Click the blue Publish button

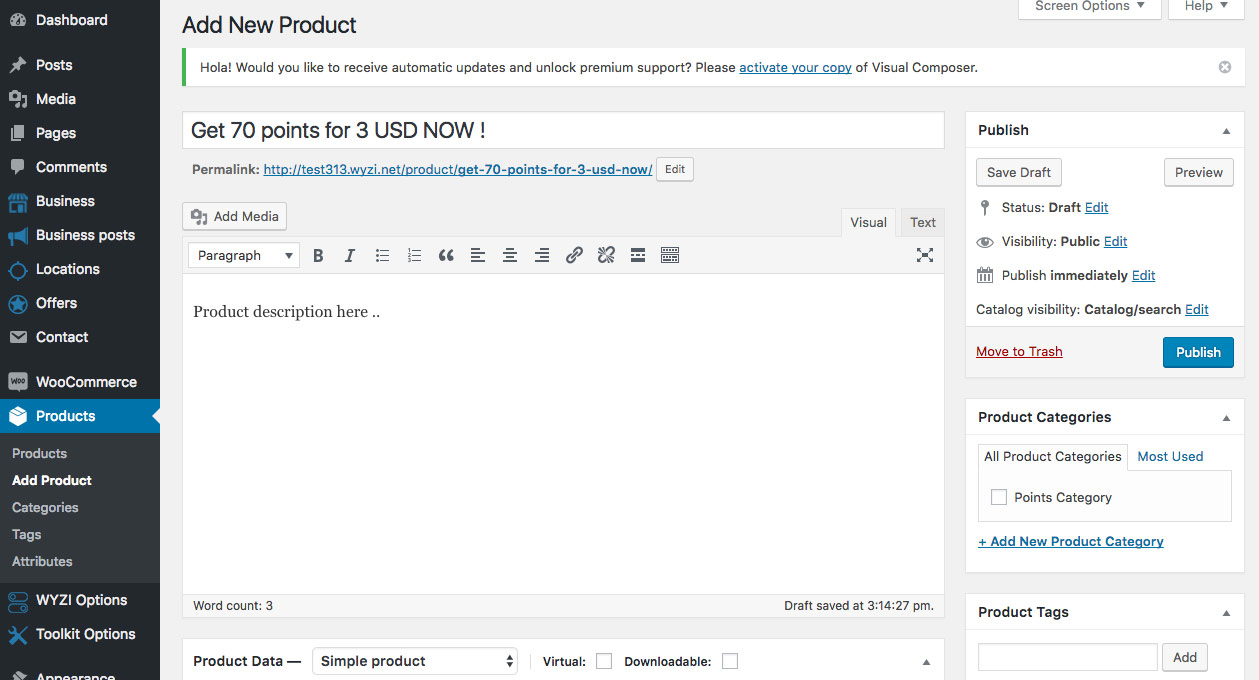coord(1198,352)
